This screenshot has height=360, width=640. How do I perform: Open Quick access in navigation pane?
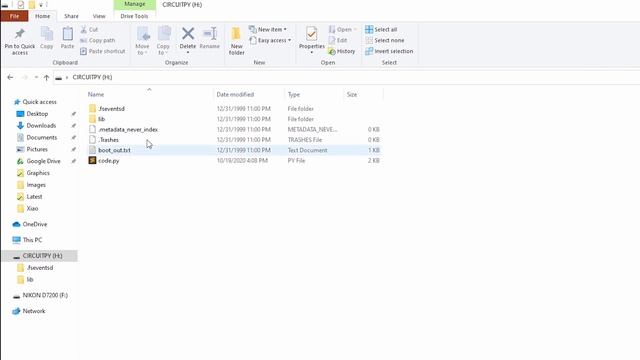(x=40, y=102)
